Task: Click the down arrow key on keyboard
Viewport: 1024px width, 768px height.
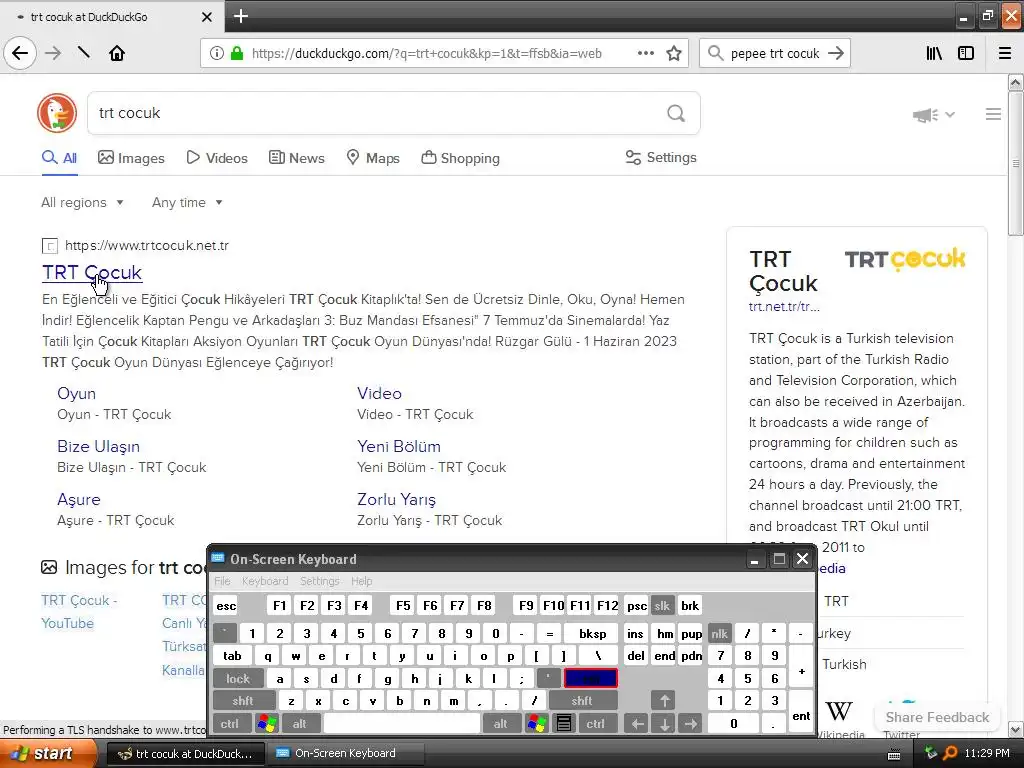Action: pos(664,724)
